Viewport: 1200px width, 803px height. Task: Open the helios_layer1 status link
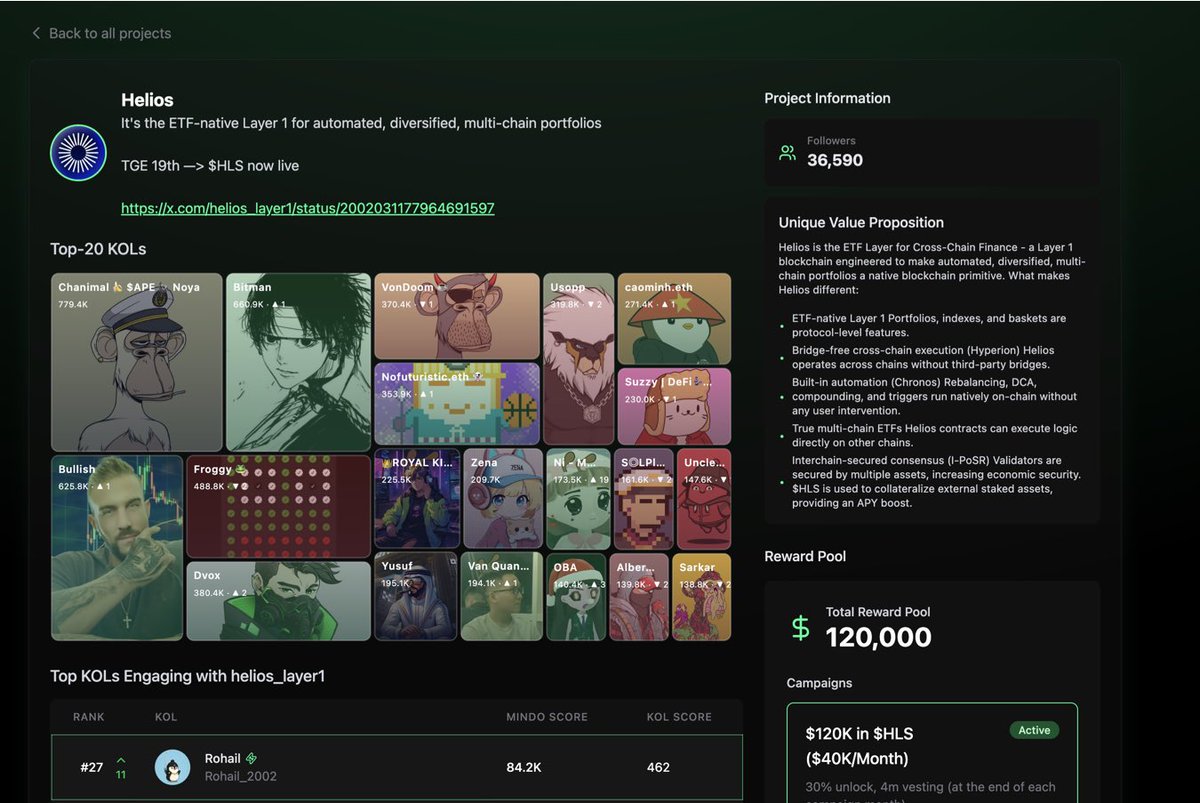(x=308, y=208)
